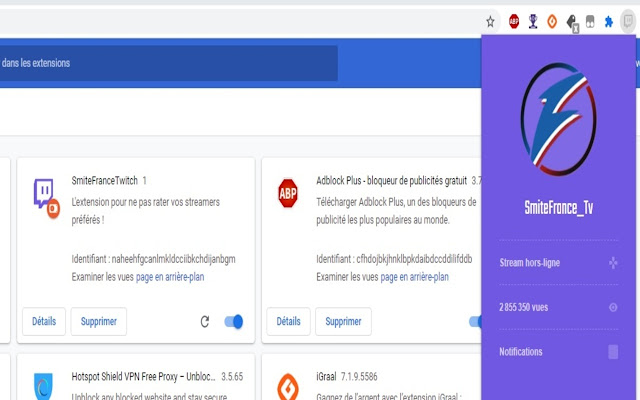640x400 pixels.
Task: Click Supprimer for Adblock Plus
Action: click(x=343, y=322)
